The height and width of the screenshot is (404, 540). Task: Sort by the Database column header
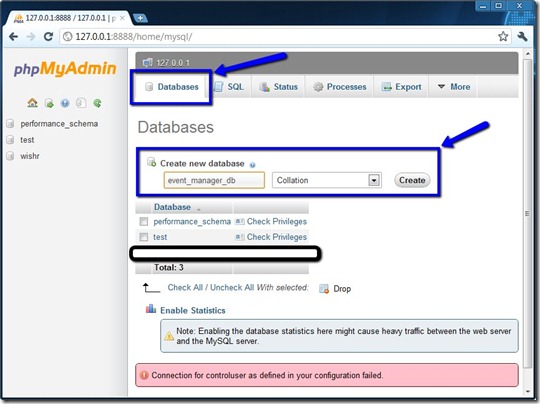click(x=172, y=207)
